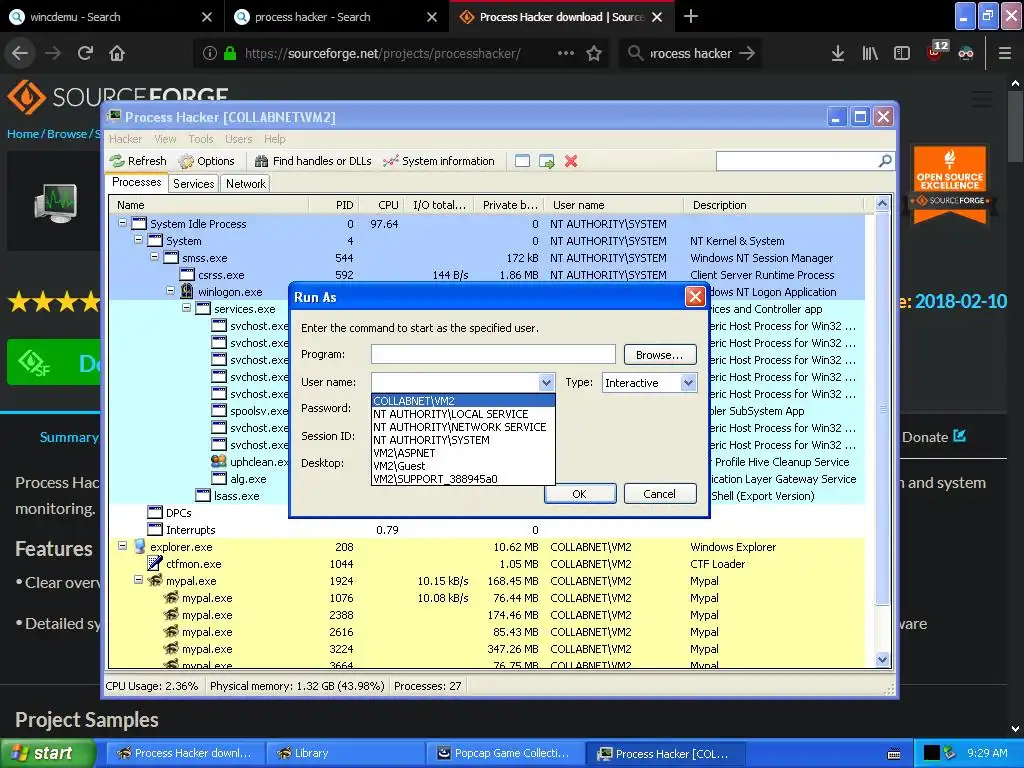Open the page actions three-dot menu
The image size is (1024, 768).
(x=566, y=54)
